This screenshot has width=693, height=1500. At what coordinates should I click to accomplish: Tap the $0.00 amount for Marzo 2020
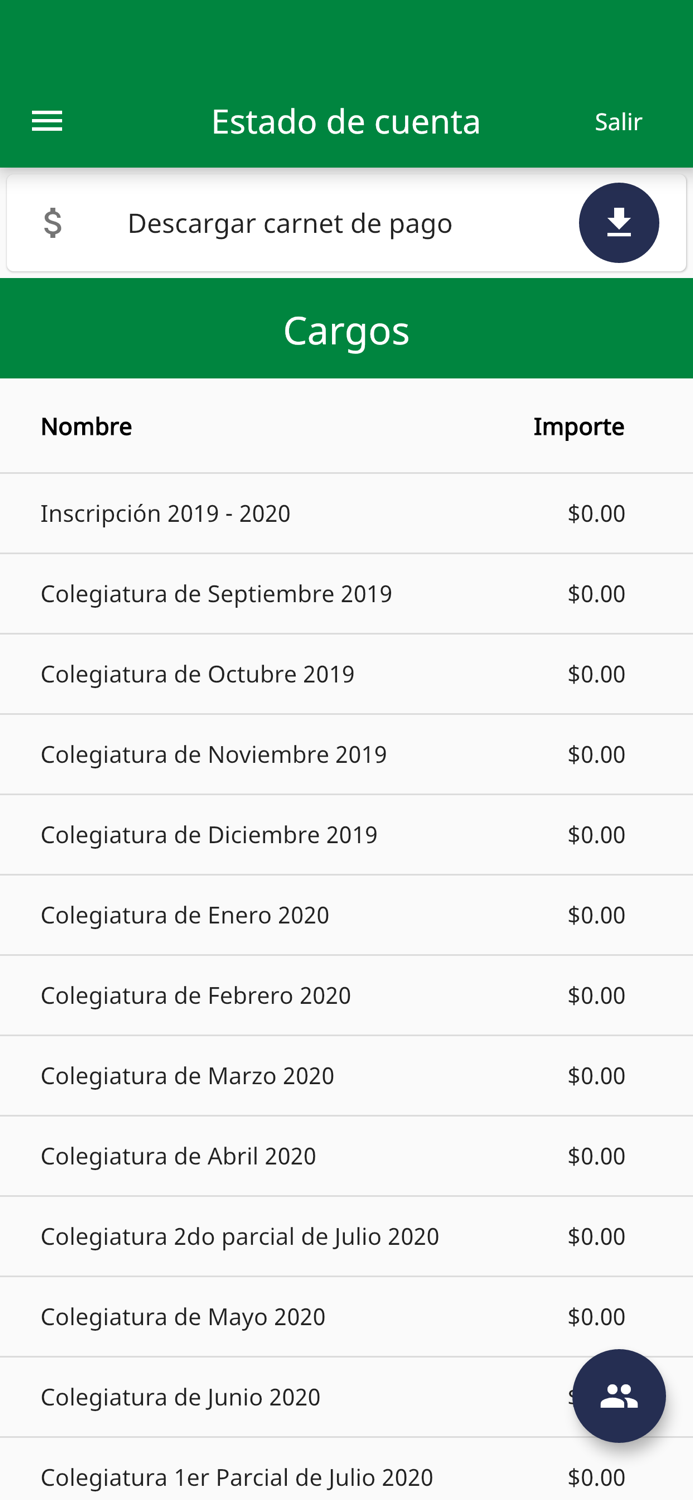(x=597, y=1075)
